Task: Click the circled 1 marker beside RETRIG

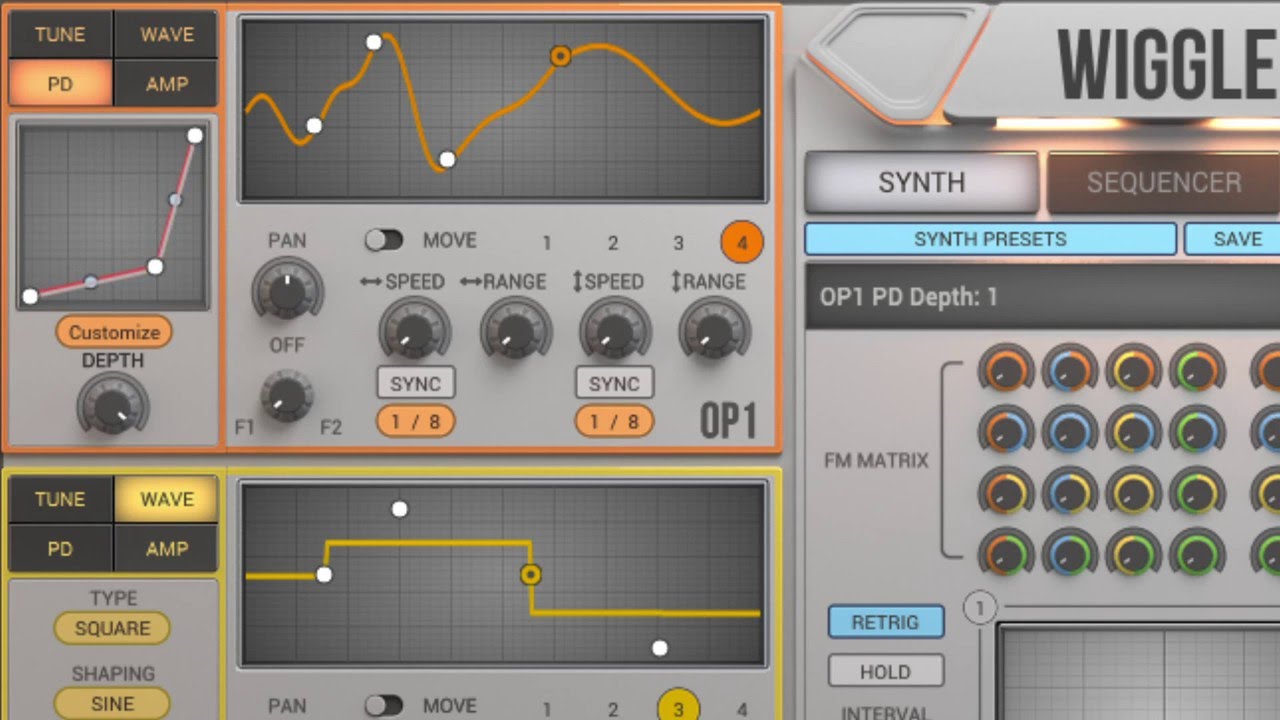Action: (x=980, y=607)
